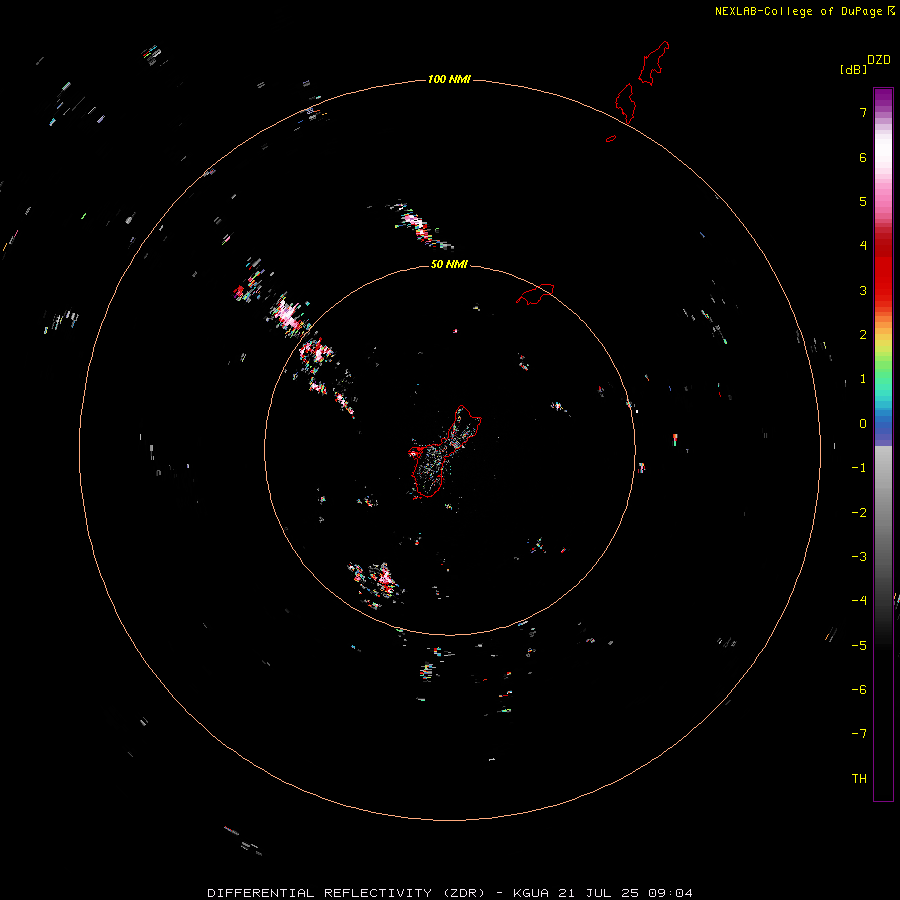Click the -1 value on the color scale
Image resolution: width=900 pixels, height=900 pixels.
(859, 468)
